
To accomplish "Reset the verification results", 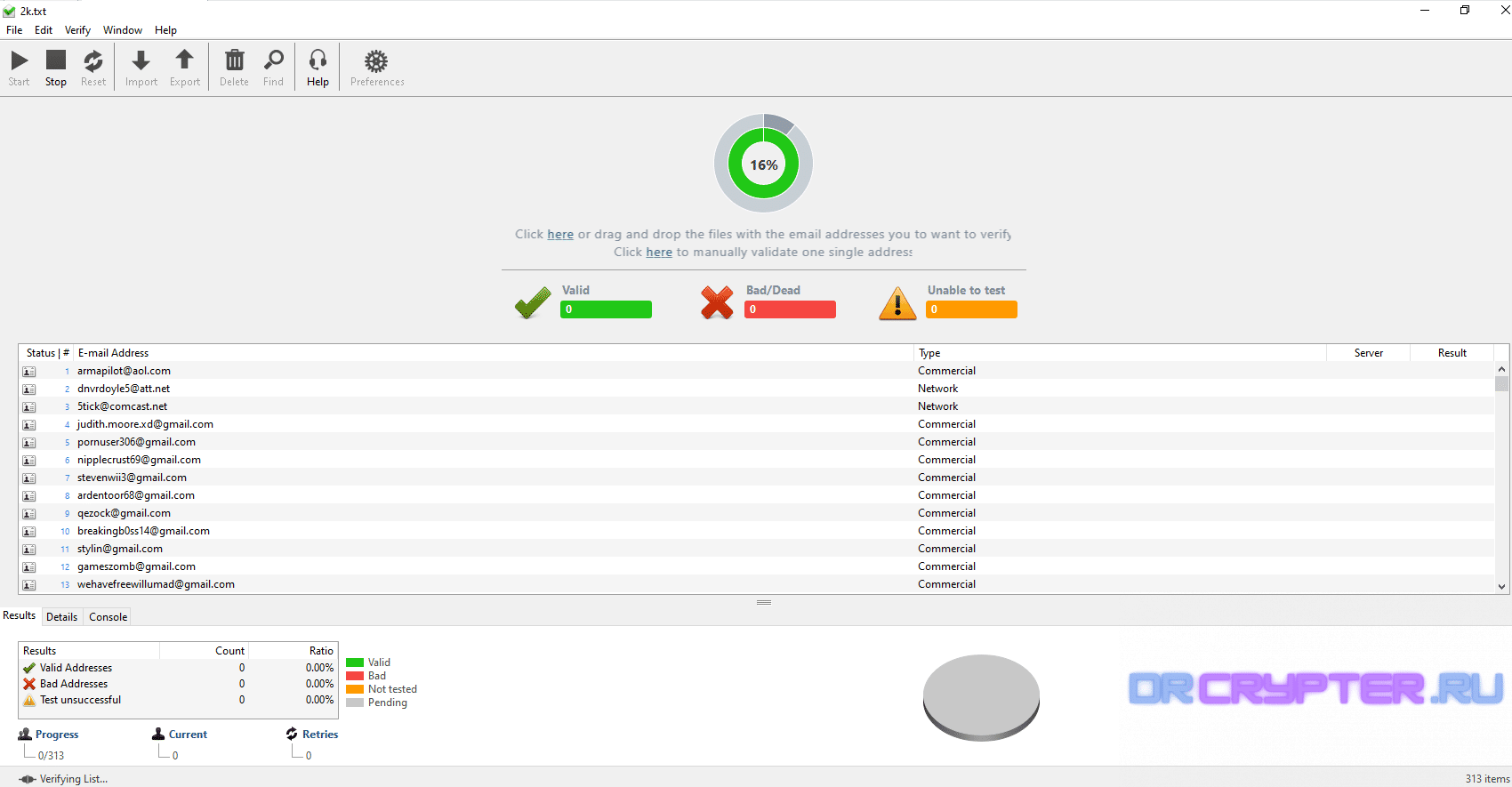I will (93, 68).
